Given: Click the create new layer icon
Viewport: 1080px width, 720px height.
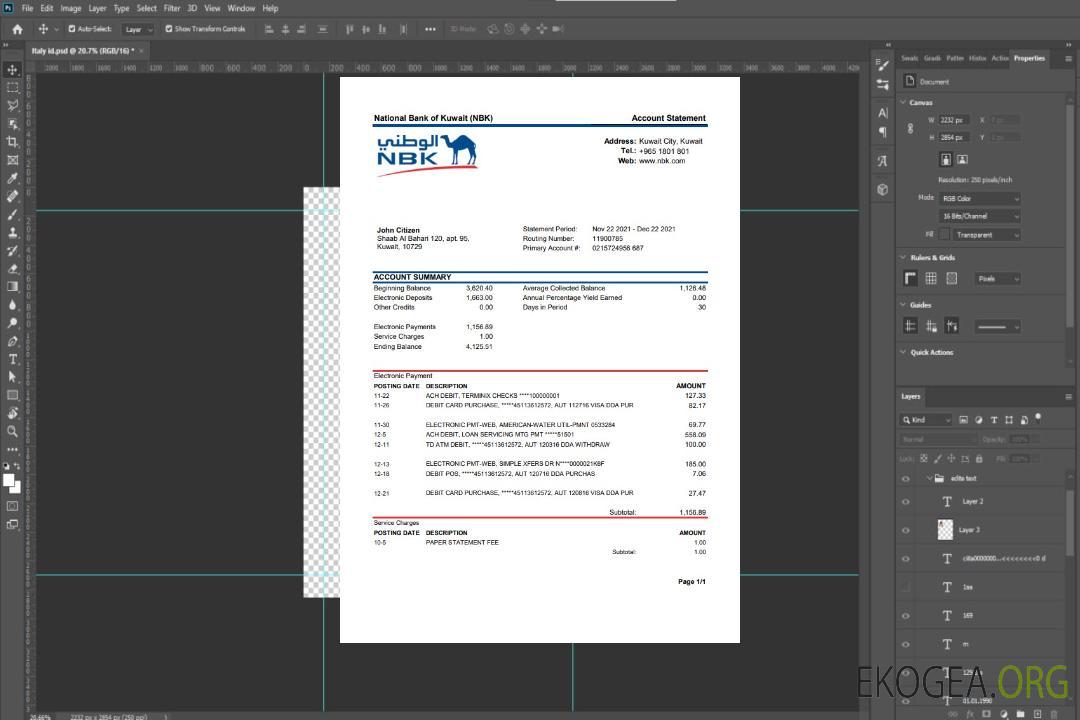Looking at the screenshot, I should coord(1037,714).
